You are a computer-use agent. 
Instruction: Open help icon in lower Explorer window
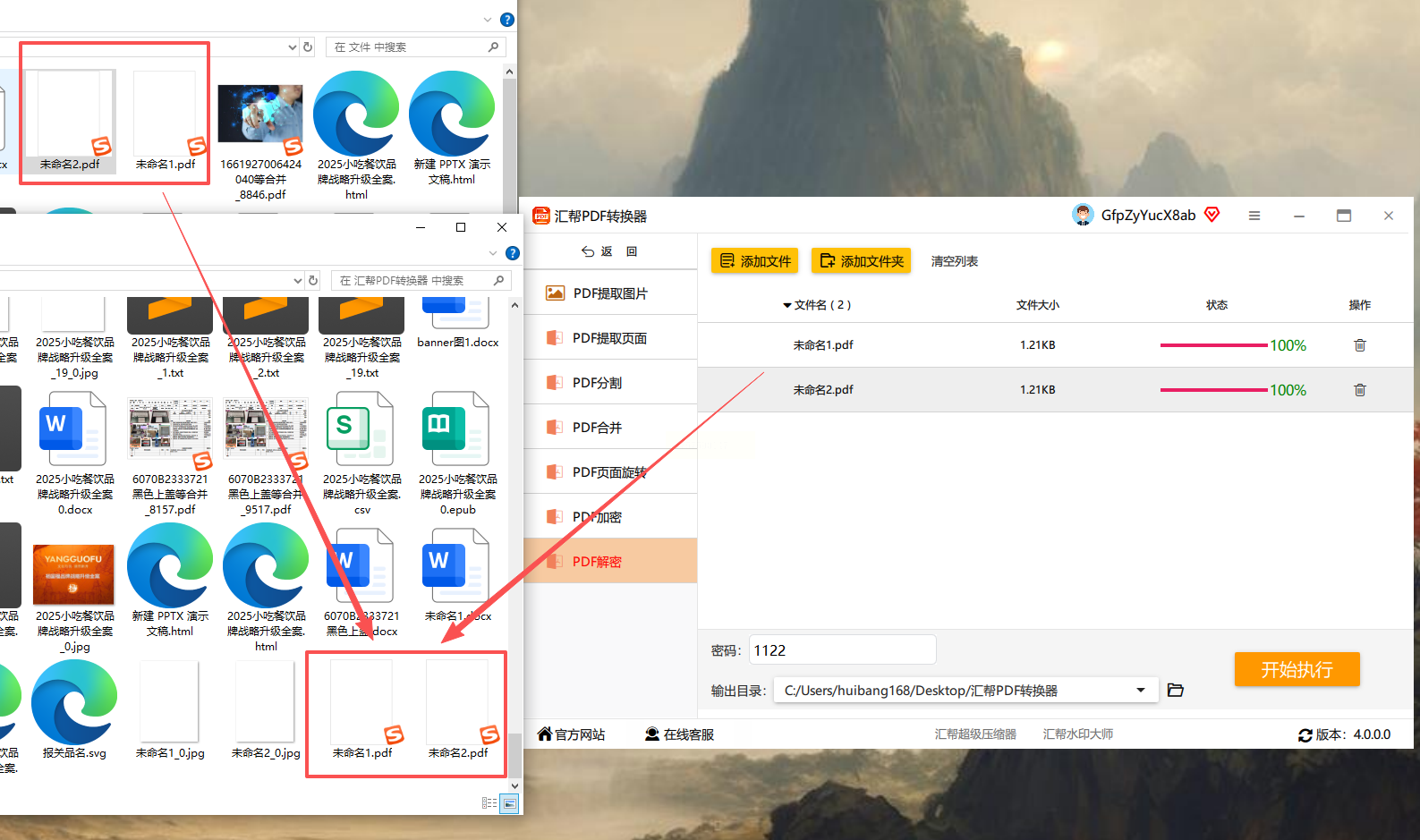click(513, 253)
